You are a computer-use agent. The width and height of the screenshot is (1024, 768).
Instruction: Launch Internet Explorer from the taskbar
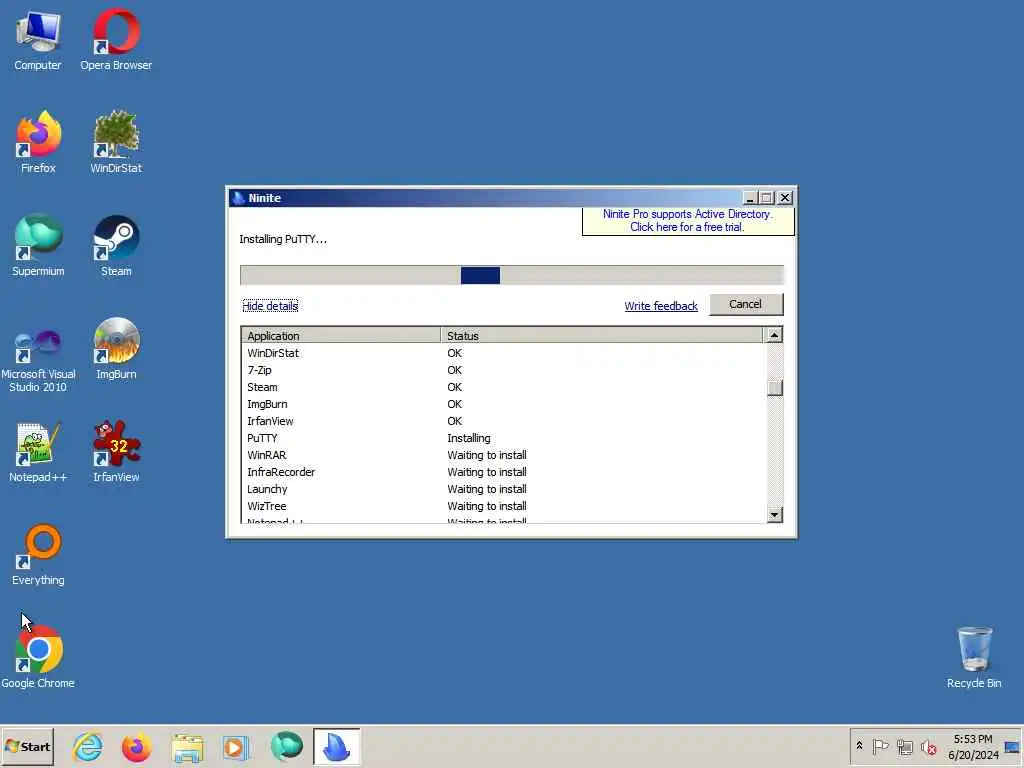pos(88,747)
